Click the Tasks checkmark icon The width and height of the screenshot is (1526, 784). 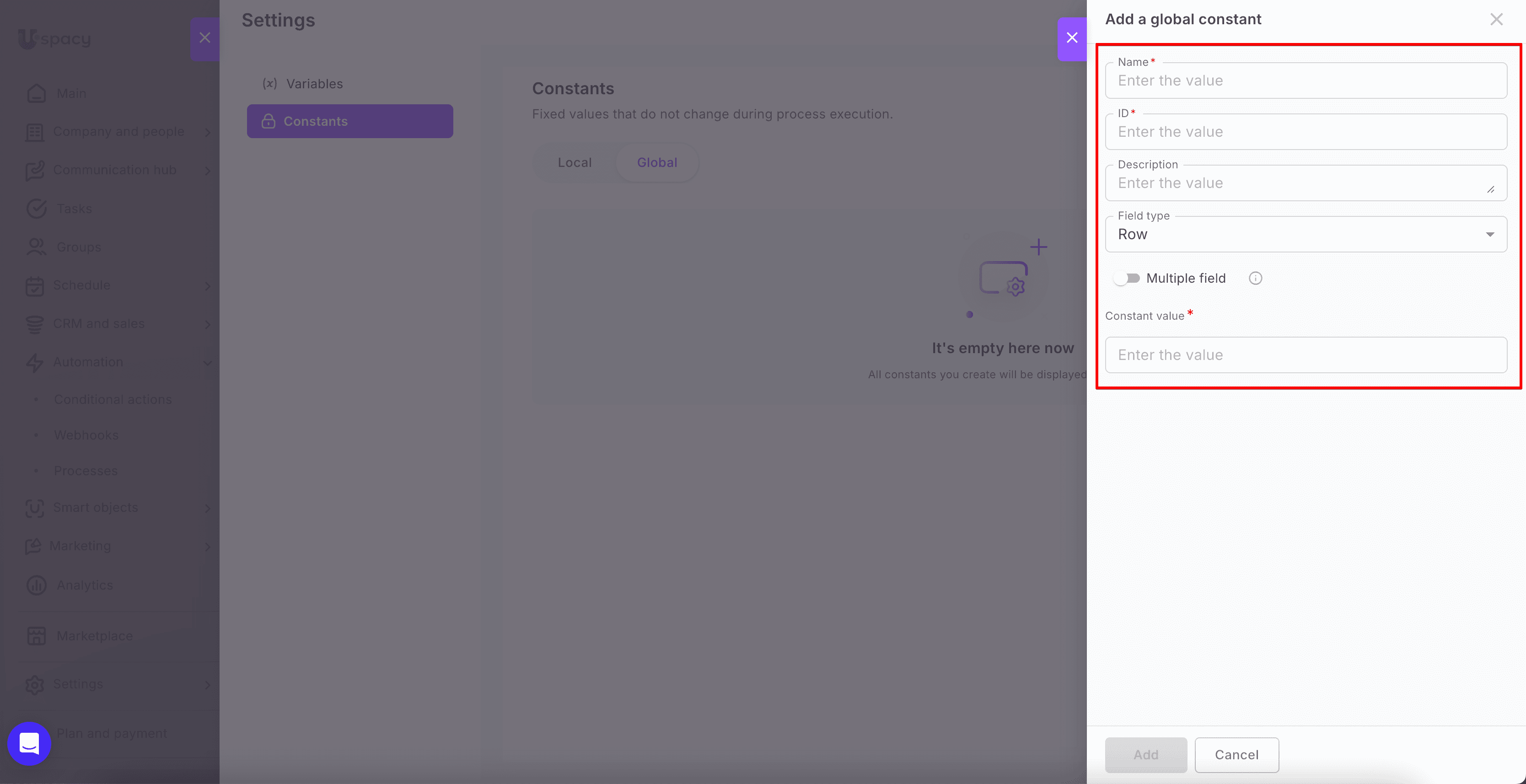pyautogui.click(x=36, y=209)
